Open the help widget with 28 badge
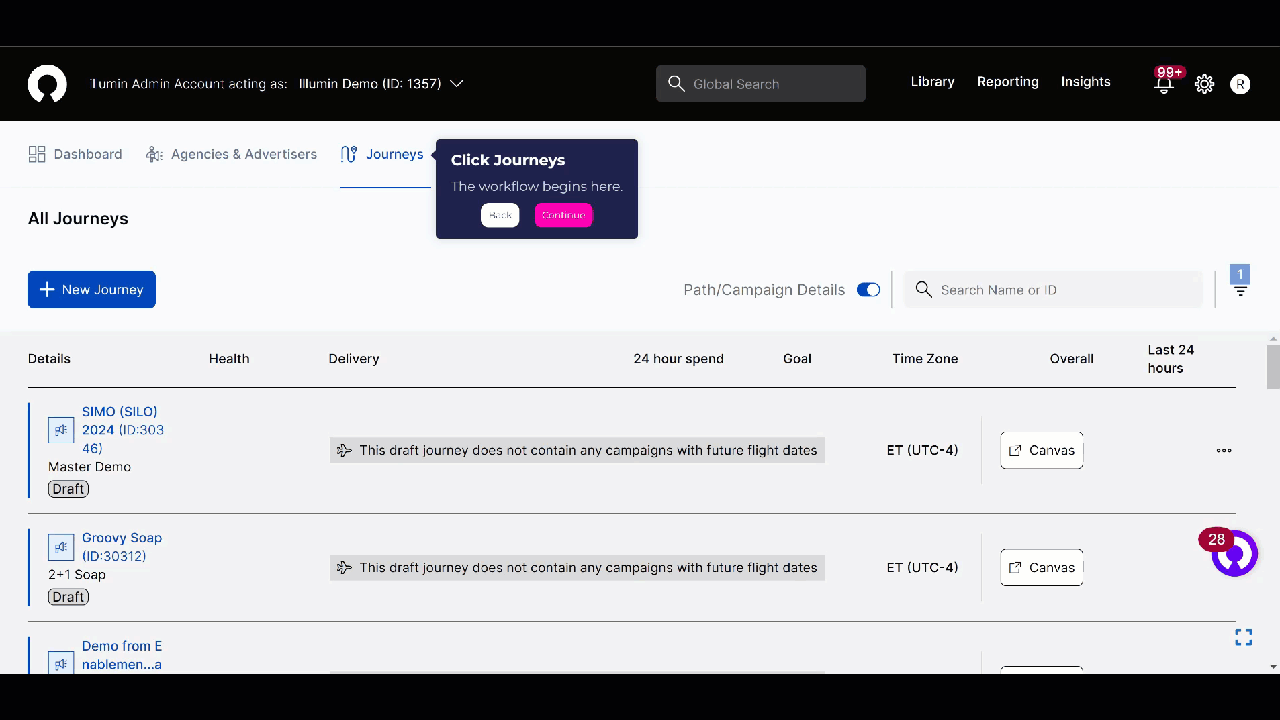 (1234, 554)
